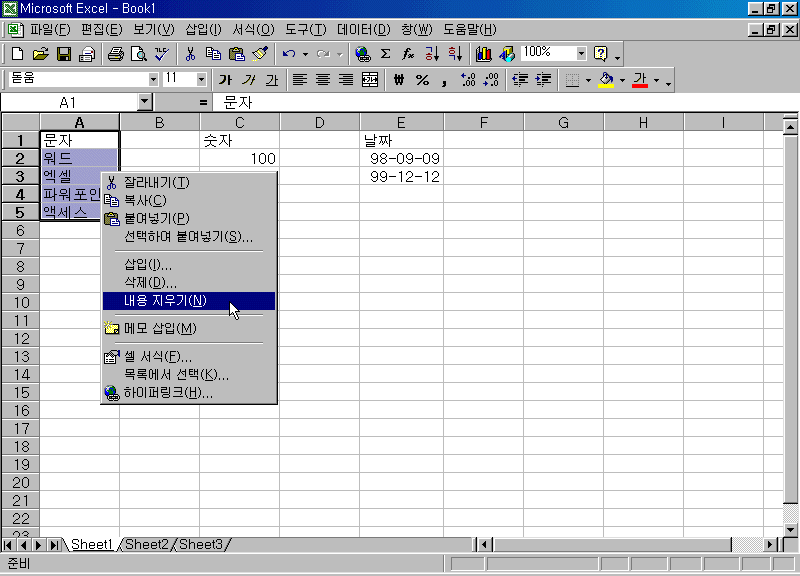Click the Insert Hyperlink globe toolbar icon

coord(363,54)
